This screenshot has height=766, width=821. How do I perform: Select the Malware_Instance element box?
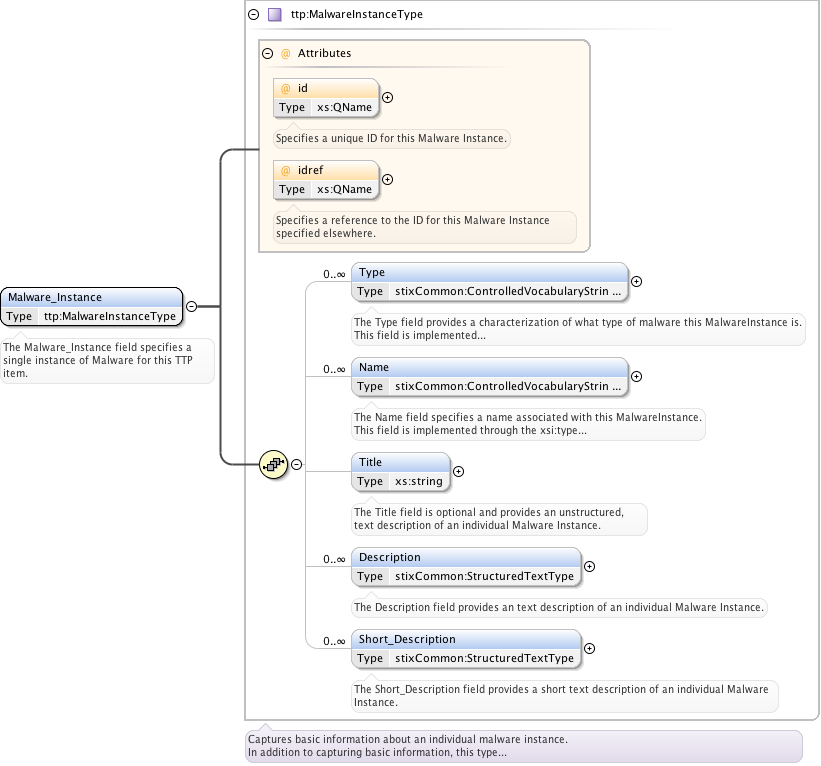[x=92, y=297]
